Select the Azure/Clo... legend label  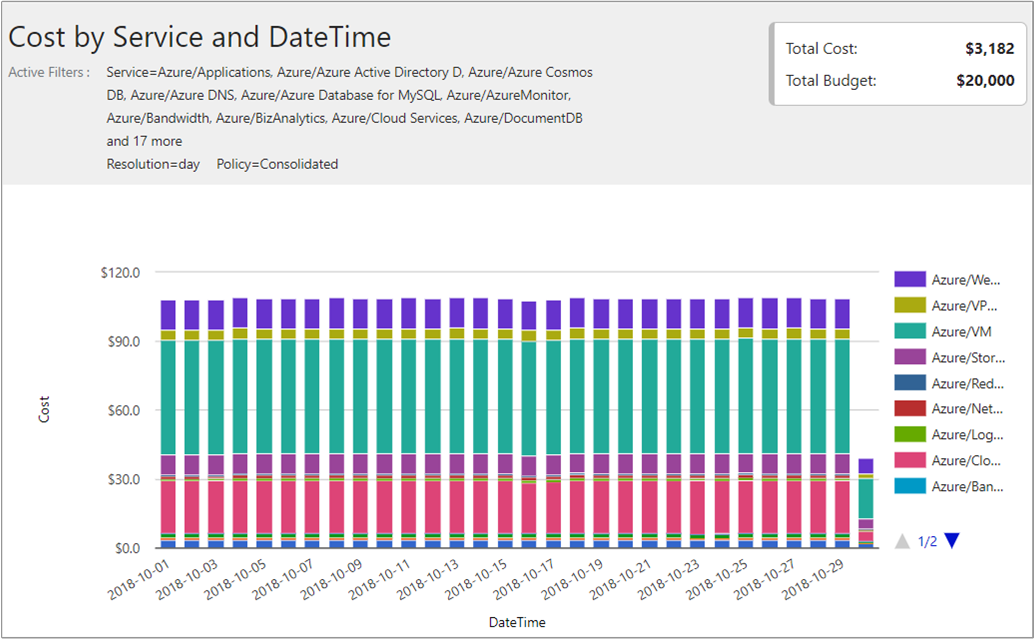[966, 460]
